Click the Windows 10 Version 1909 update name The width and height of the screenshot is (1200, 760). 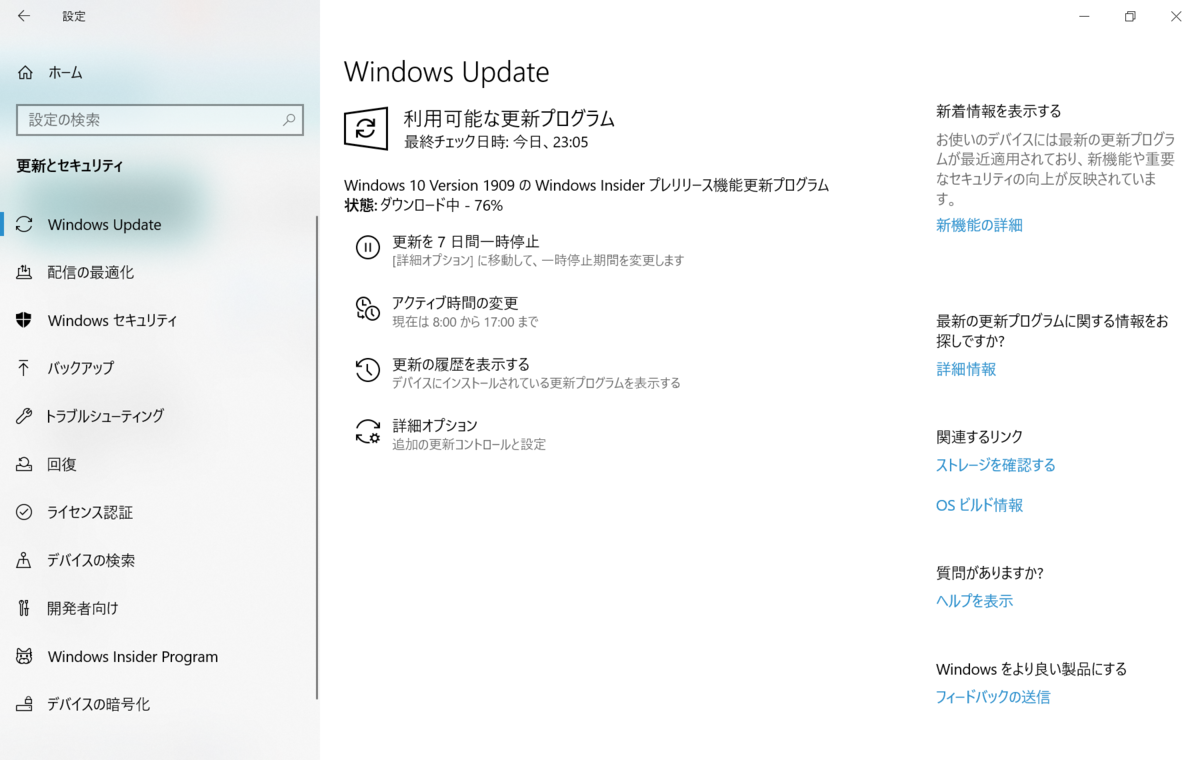point(586,185)
